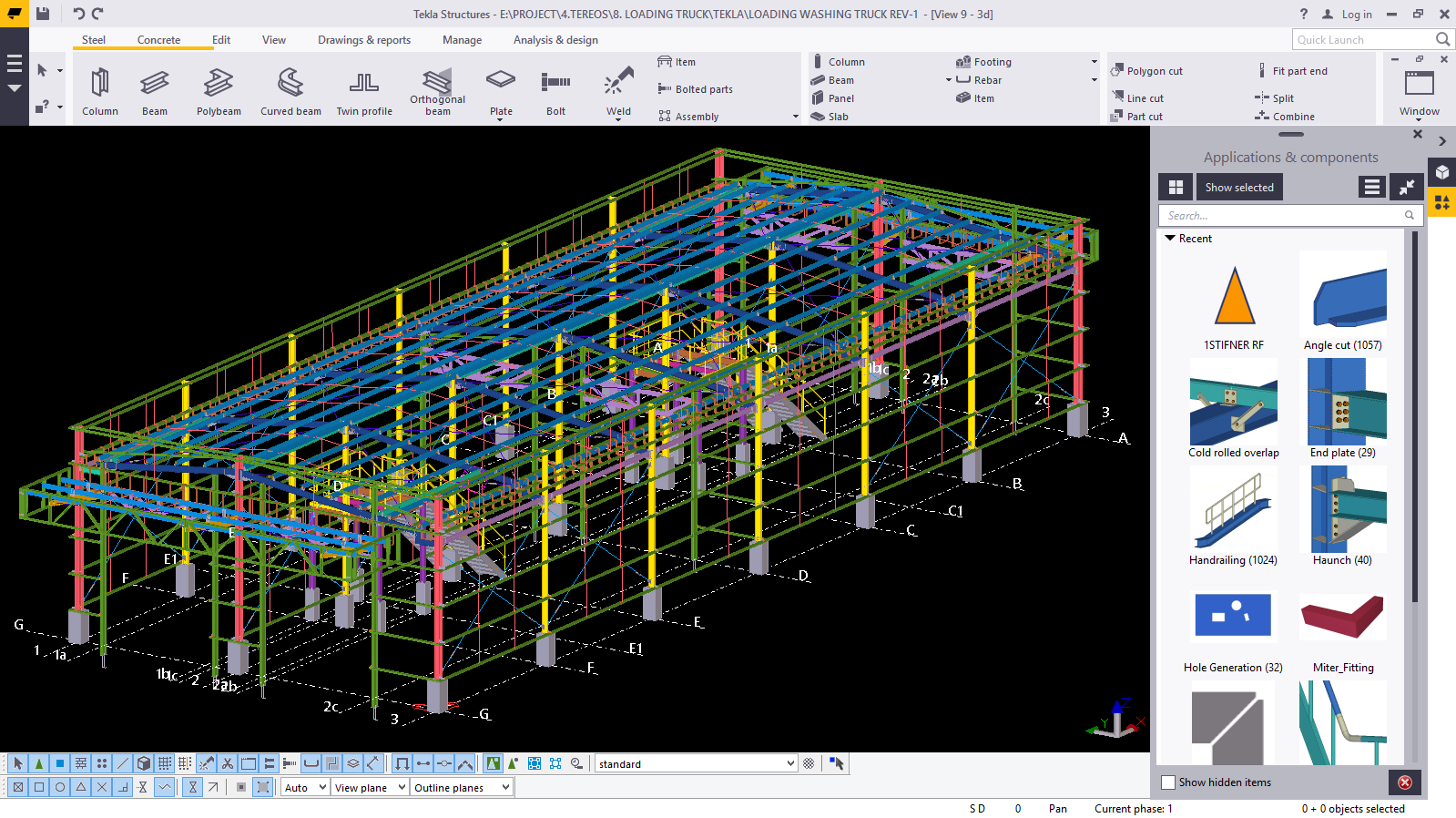The image size is (1456, 818).
Task: Switch catalog to thumbnail grid view
Action: pyautogui.click(x=1176, y=187)
